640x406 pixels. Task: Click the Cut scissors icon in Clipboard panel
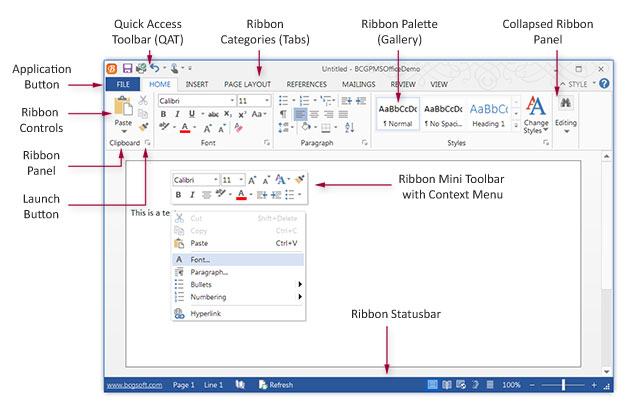click(143, 100)
